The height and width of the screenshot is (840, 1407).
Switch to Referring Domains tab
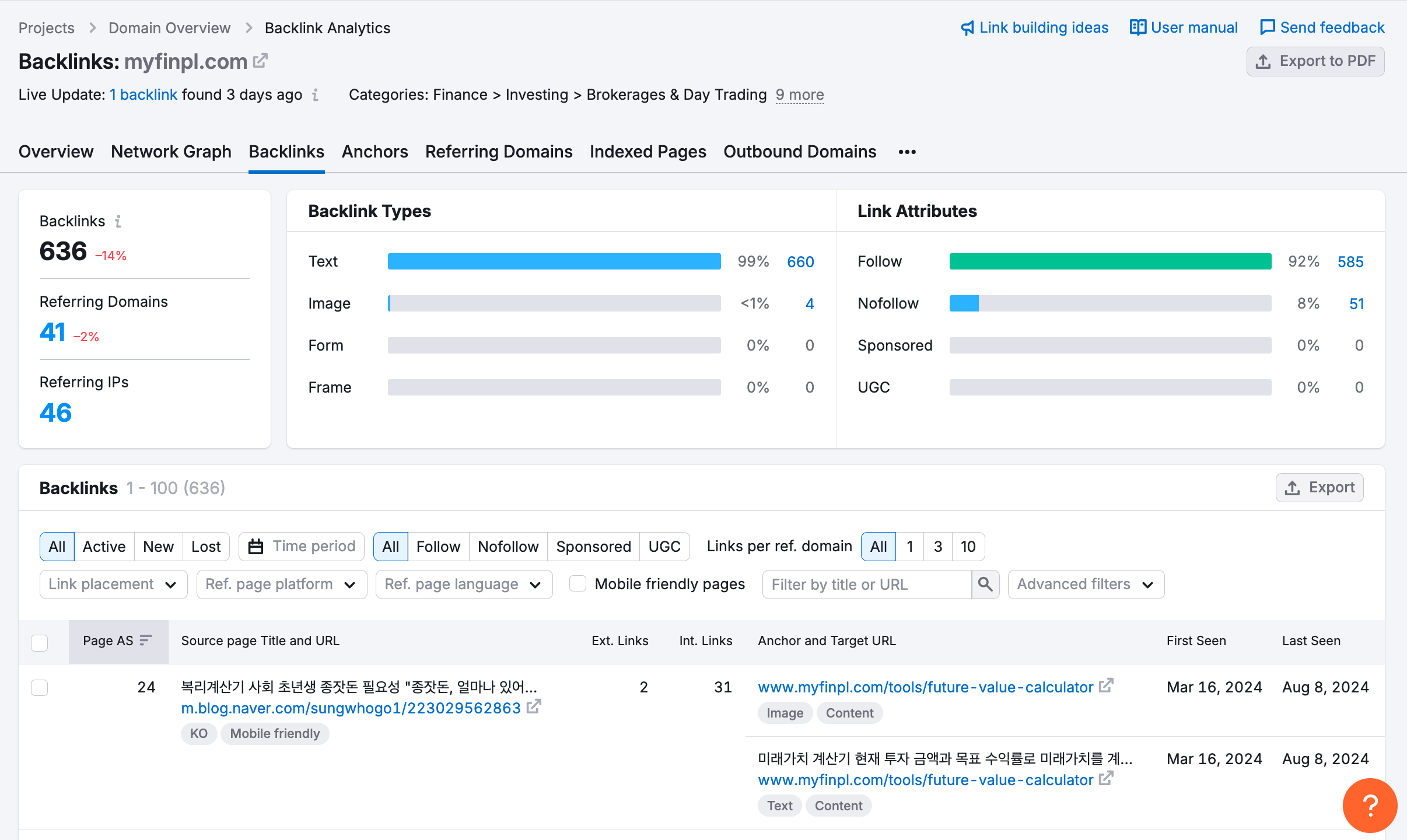(x=499, y=152)
